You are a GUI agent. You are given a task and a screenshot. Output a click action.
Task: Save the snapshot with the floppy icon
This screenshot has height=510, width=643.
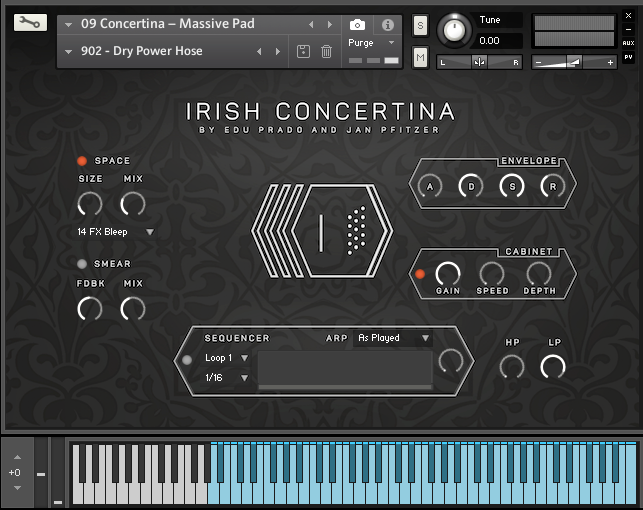pos(304,51)
